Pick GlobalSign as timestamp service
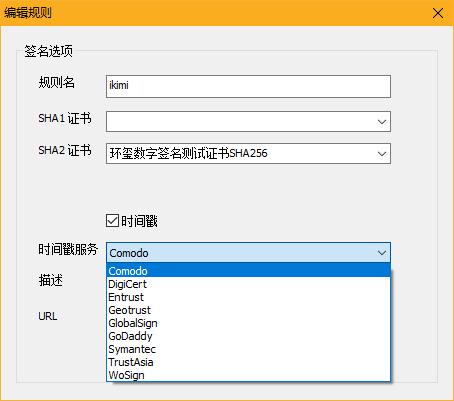 [248, 323]
